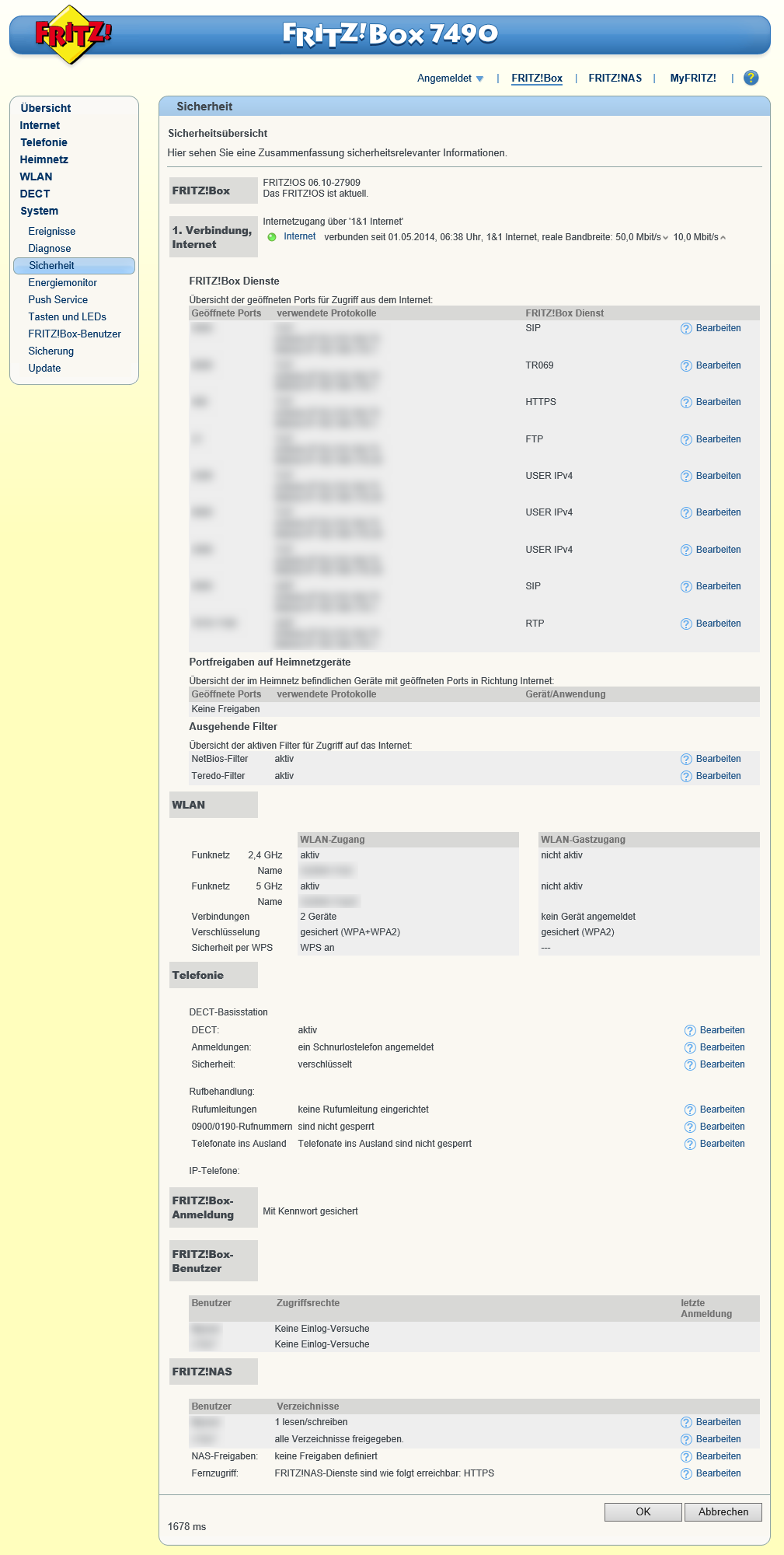Click the question mark icon for NetBios-Filter
The height and width of the screenshot is (1555, 784).
(x=686, y=759)
